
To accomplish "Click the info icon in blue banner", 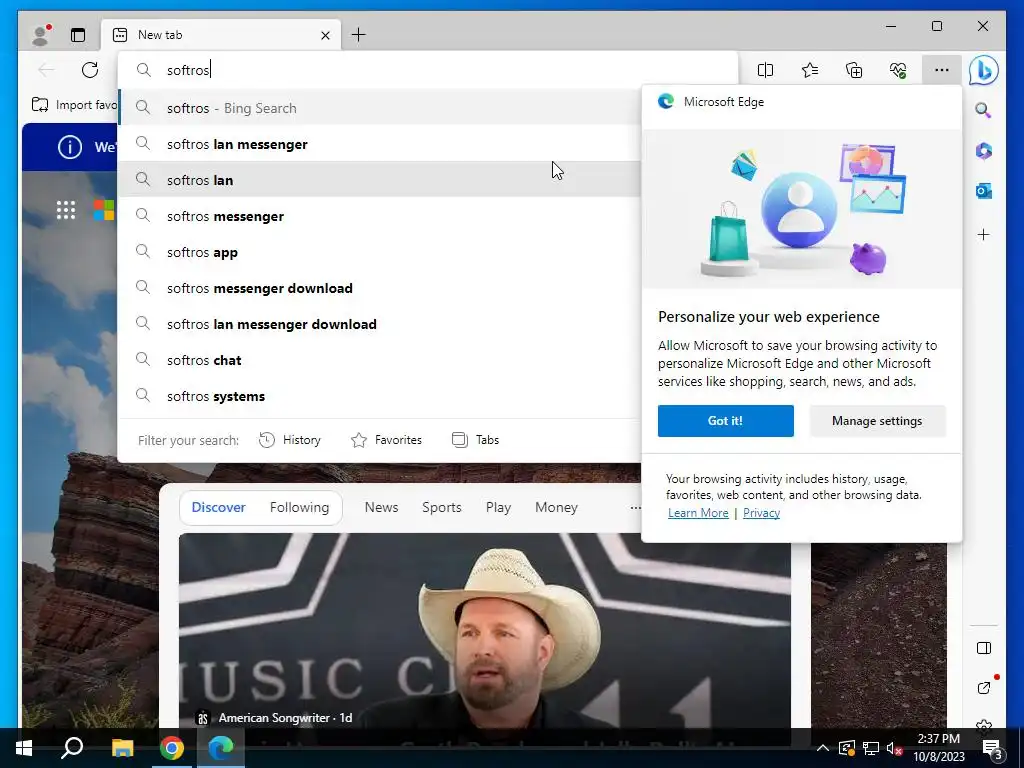I will pos(70,146).
